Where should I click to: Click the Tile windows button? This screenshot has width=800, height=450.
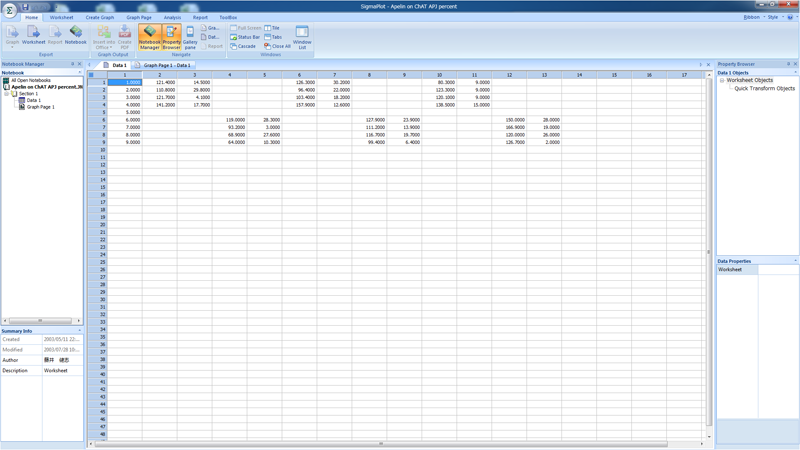[x=272, y=28]
